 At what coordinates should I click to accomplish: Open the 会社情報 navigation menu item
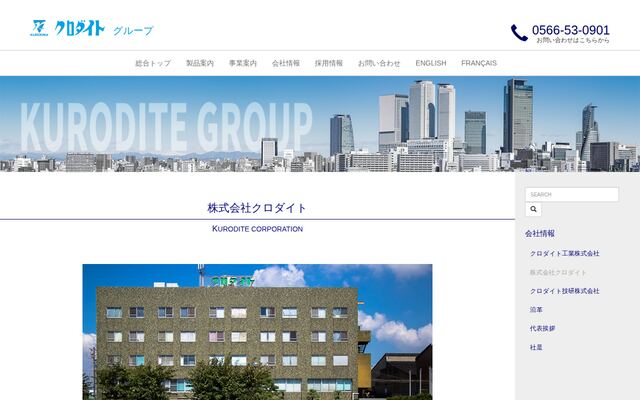coord(286,63)
